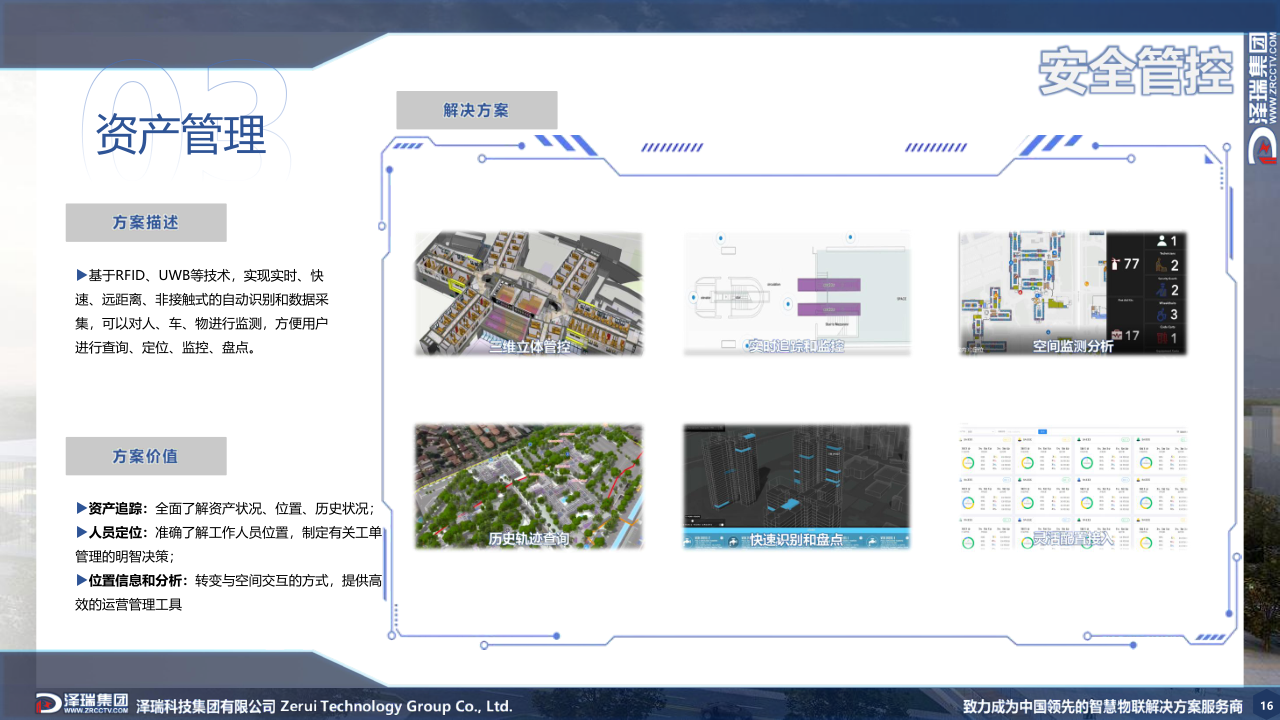Viewport: 1280px width, 720px height.
Task: Open the 灵活配置接入 dashboard image
Action: [1073, 486]
